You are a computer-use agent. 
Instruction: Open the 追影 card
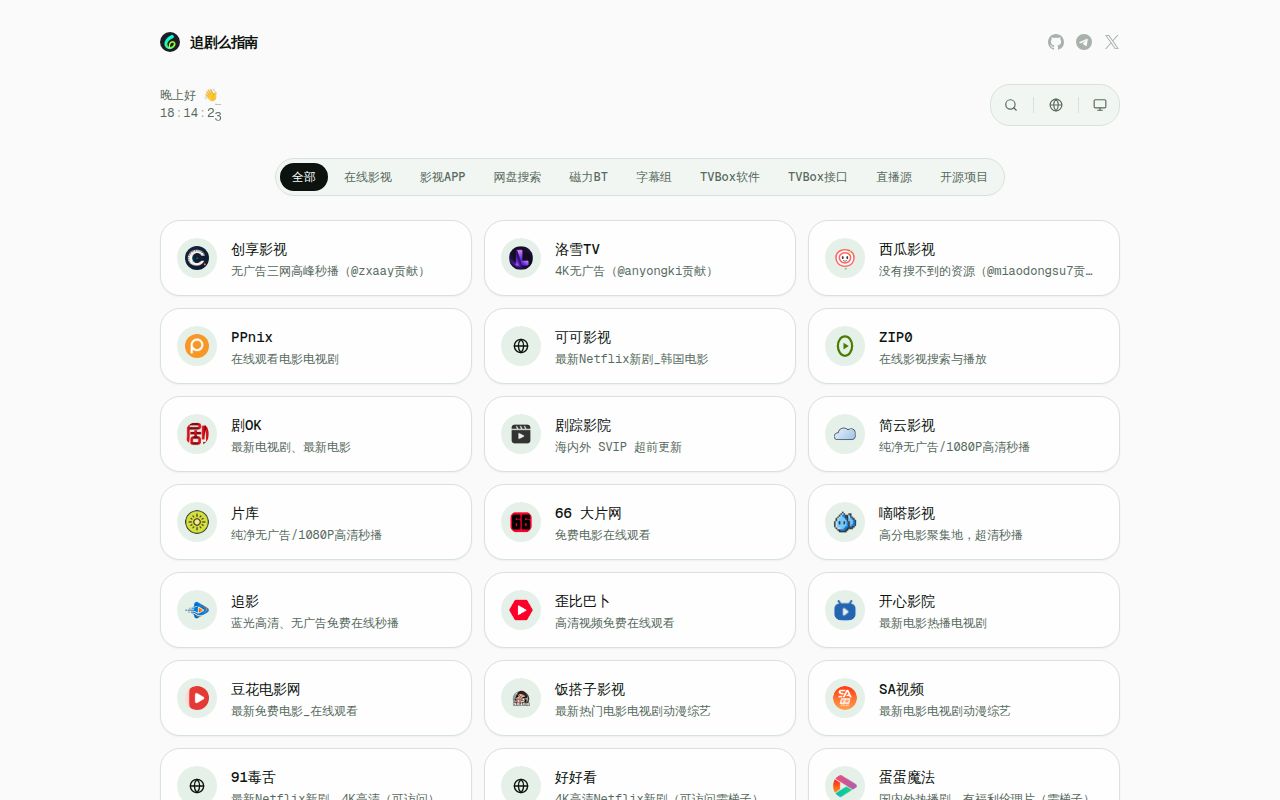316,610
